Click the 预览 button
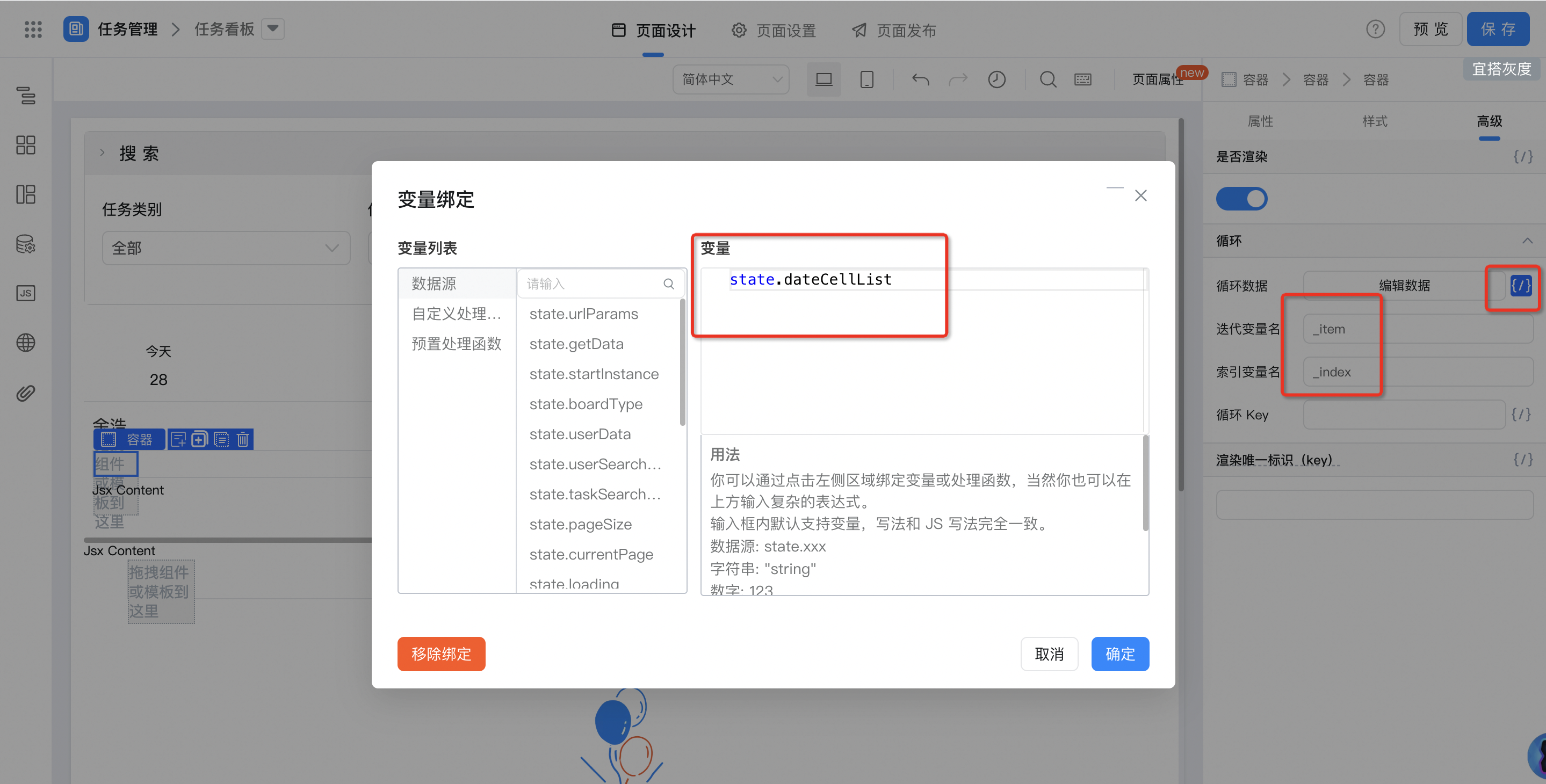1546x784 pixels. (1430, 29)
